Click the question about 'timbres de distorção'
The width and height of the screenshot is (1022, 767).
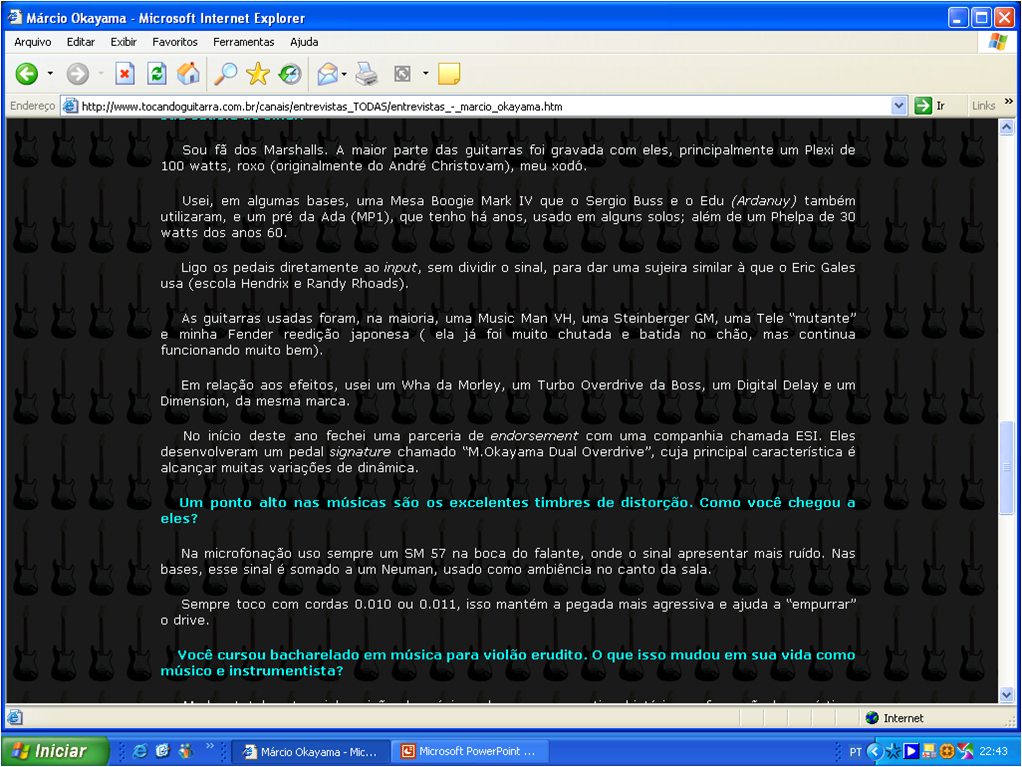[507, 510]
